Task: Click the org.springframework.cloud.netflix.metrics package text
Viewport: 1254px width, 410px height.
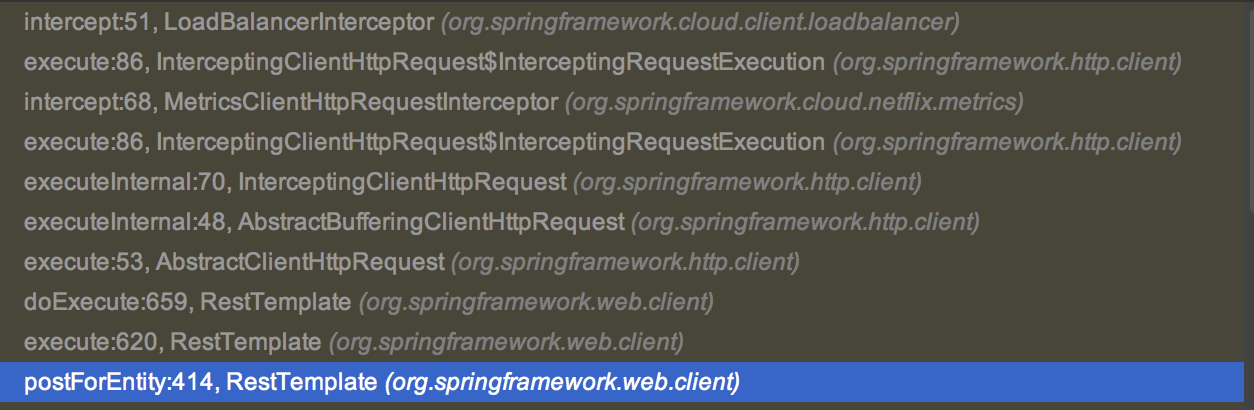Action: [x=794, y=102]
